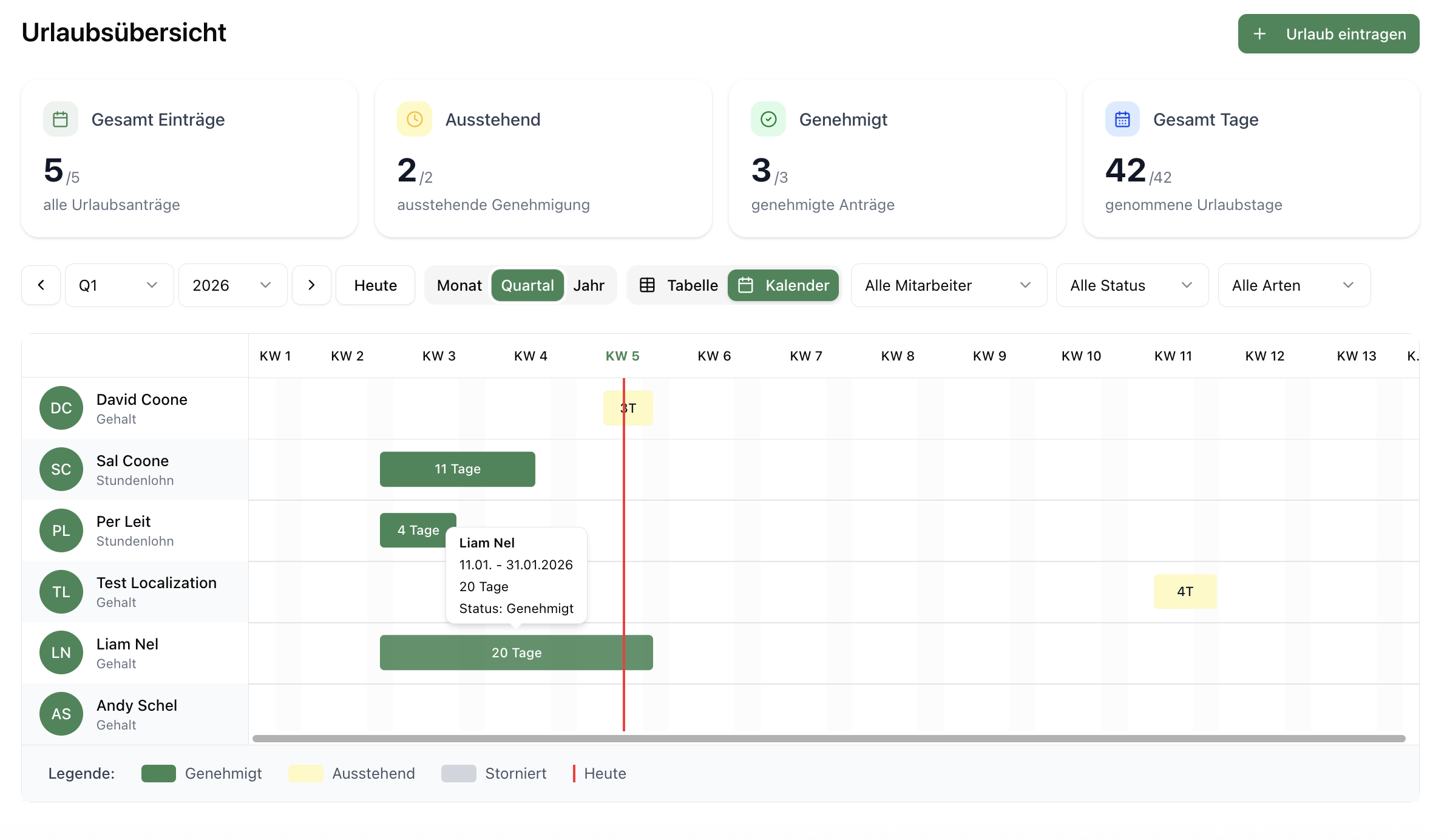Open the 2026 year dropdown
Screen dimensions: 1447x840
click(x=232, y=285)
